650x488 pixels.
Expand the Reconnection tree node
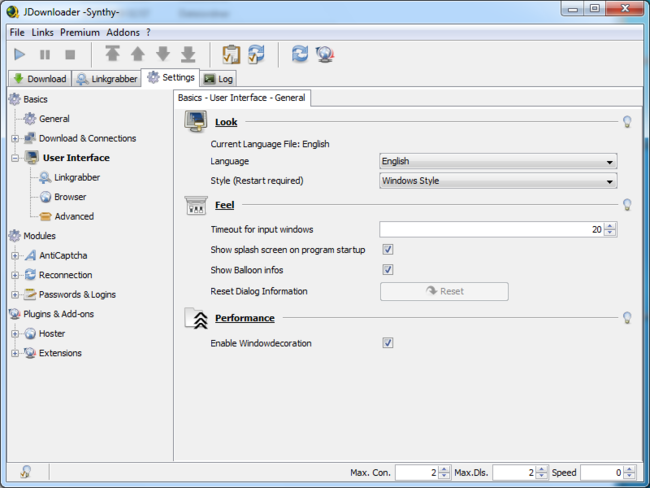15,275
